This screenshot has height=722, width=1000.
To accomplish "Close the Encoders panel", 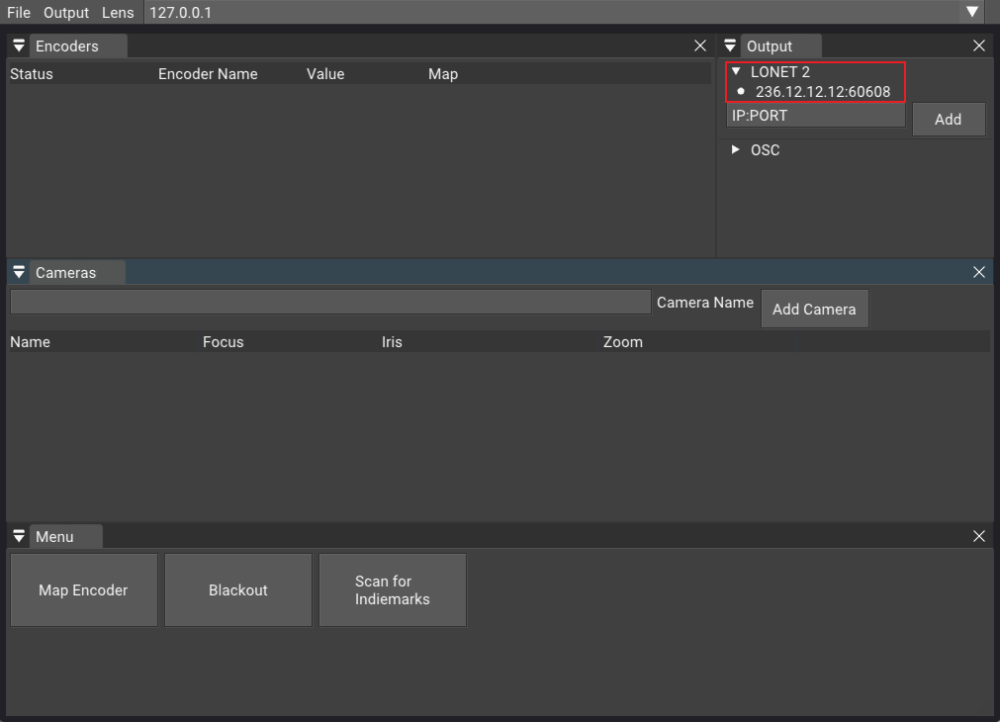I will point(700,46).
